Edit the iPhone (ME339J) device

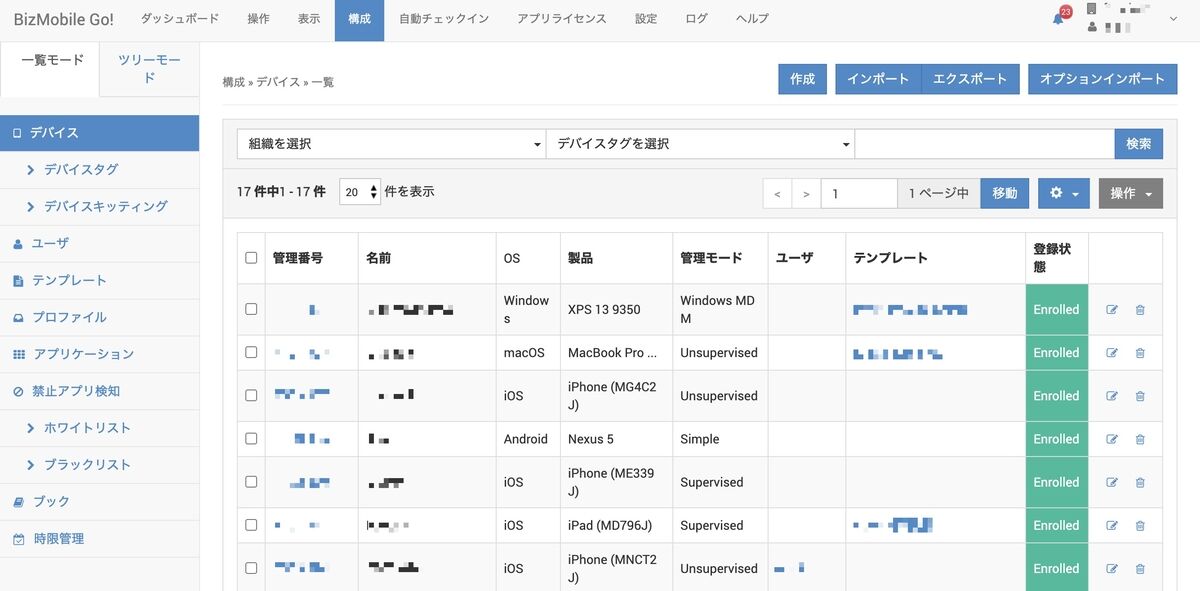1112,482
